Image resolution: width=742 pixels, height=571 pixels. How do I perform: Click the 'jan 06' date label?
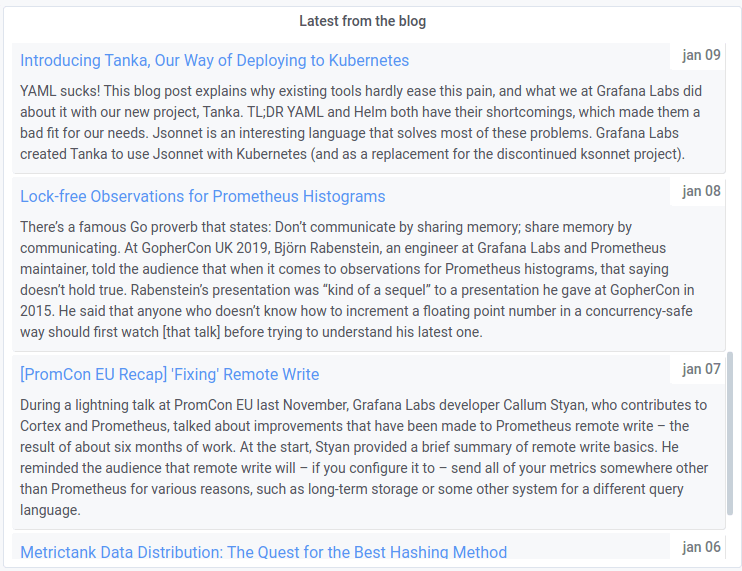[701, 547]
